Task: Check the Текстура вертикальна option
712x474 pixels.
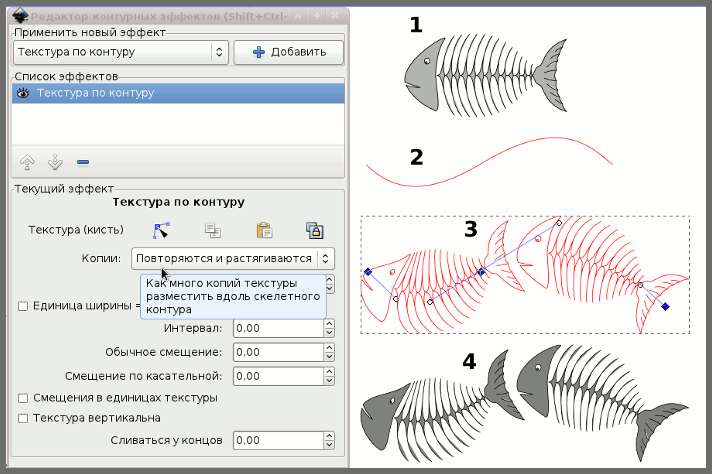Action: 23,417
